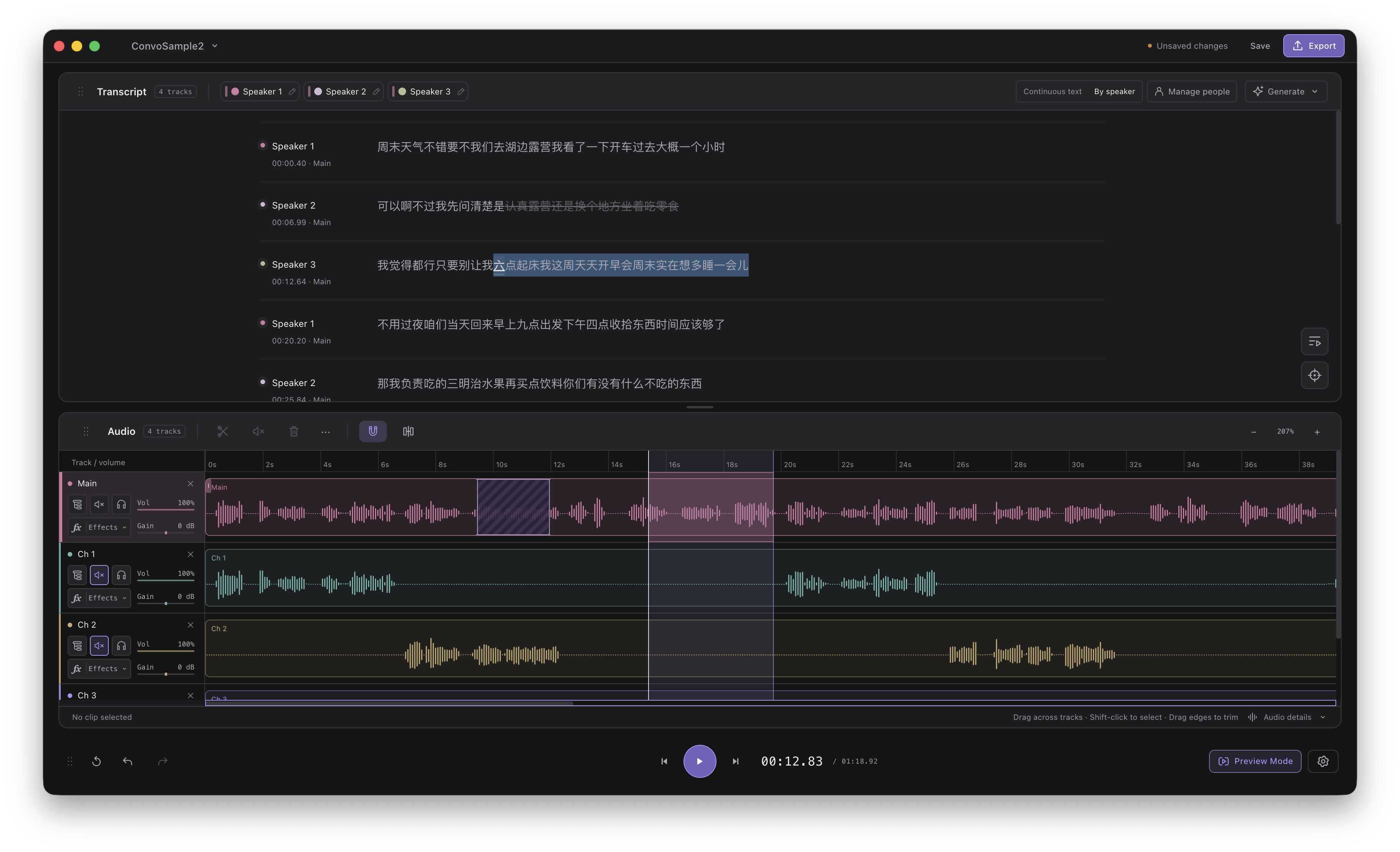Image resolution: width=1400 pixels, height=852 pixels.
Task: Toggle solo headphones on Main track
Action: [121, 504]
